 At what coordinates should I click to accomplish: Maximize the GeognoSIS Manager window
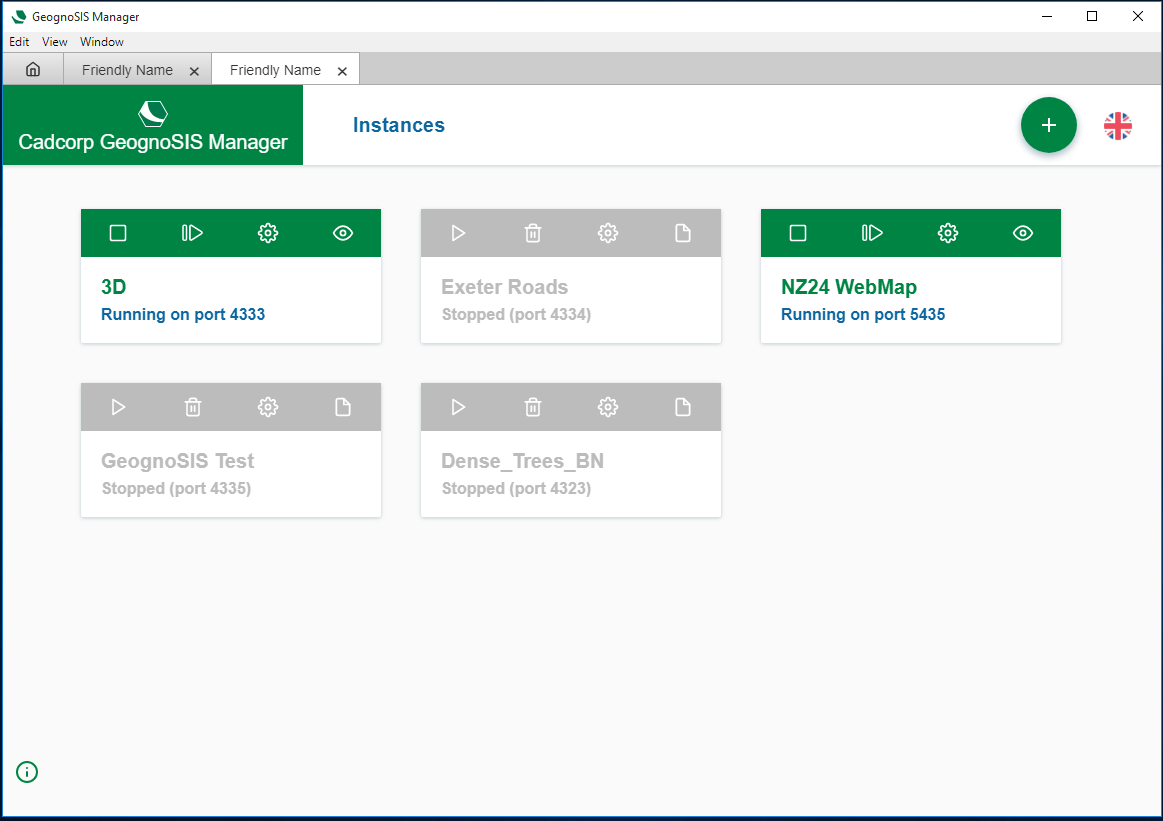click(x=1092, y=16)
